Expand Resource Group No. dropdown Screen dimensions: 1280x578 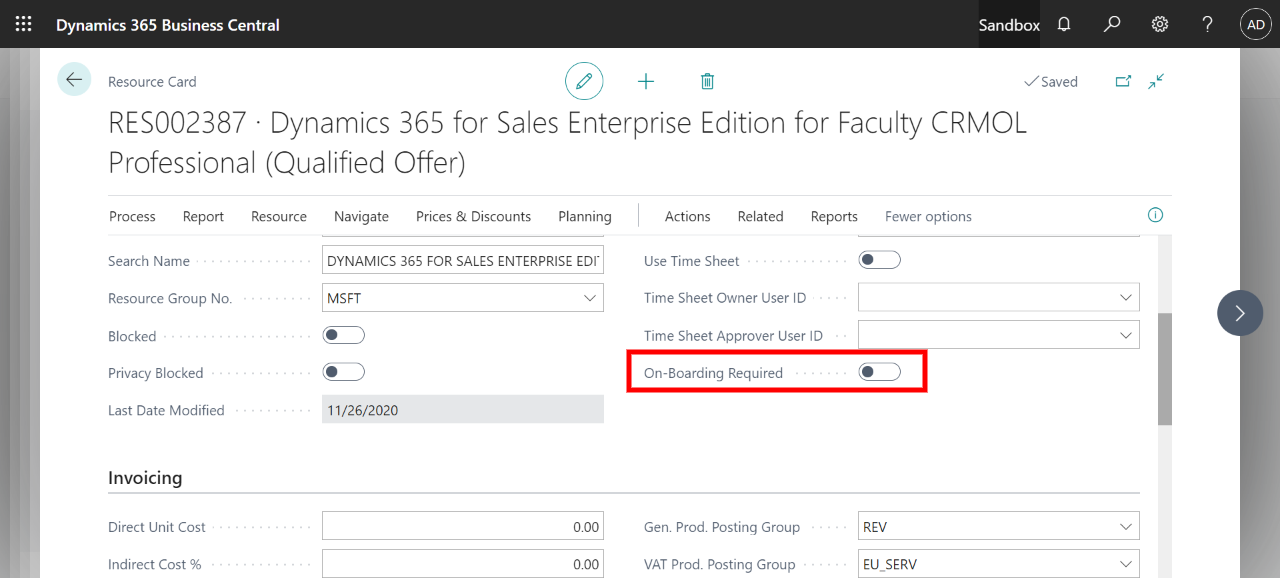pyautogui.click(x=589, y=298)
